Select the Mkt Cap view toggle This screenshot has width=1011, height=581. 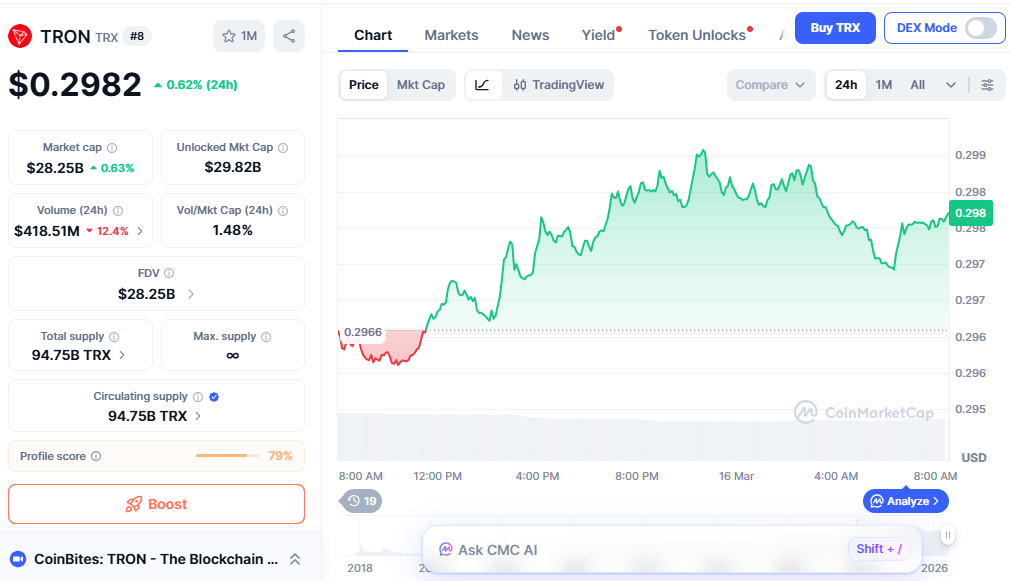[x=421, y=85]
